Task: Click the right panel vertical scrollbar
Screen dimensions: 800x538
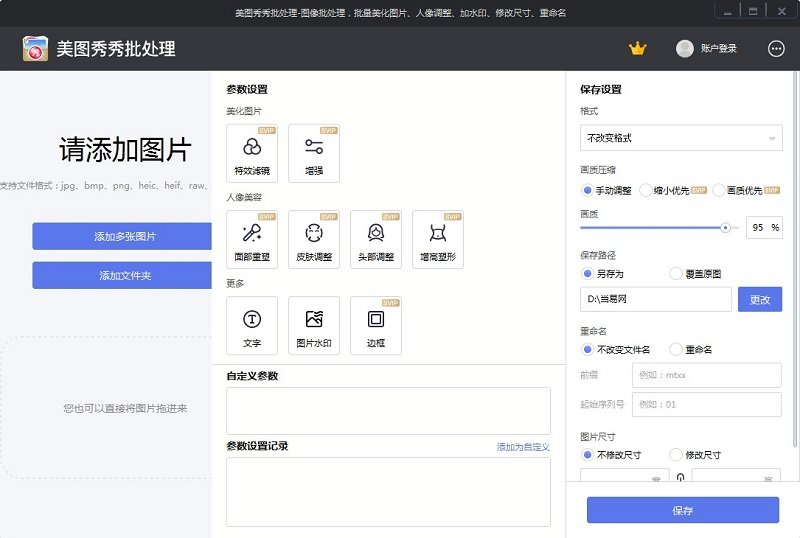Action: click(x=794, y=259)
